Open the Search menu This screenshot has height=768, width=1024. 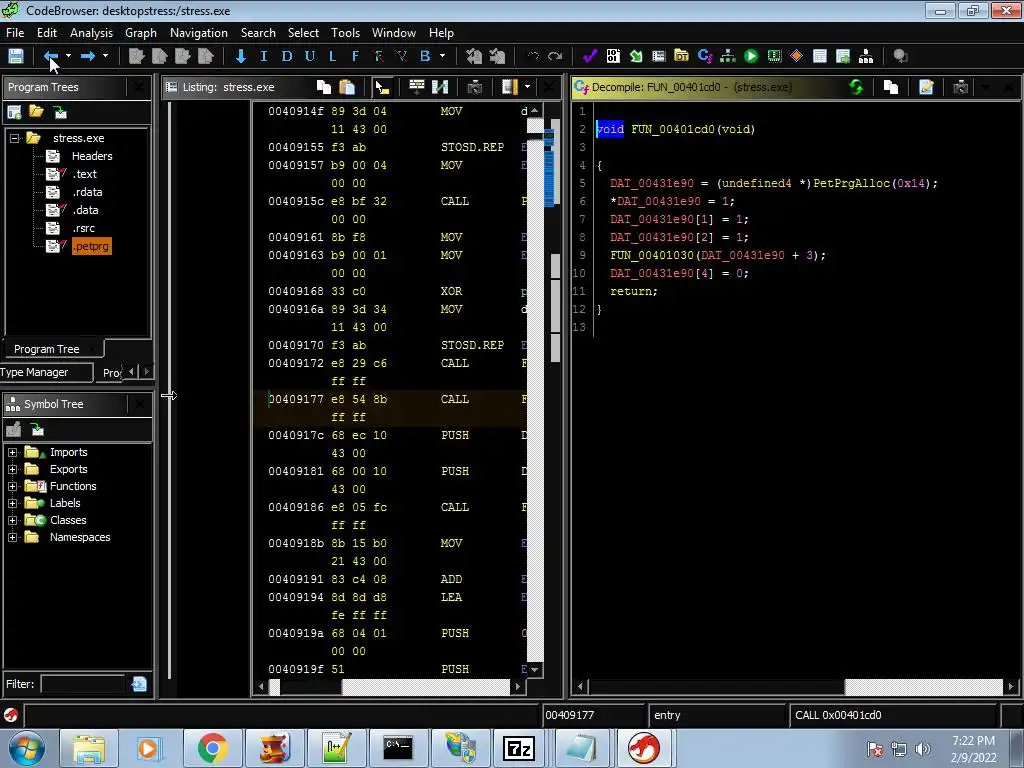[x=258, y=33]
